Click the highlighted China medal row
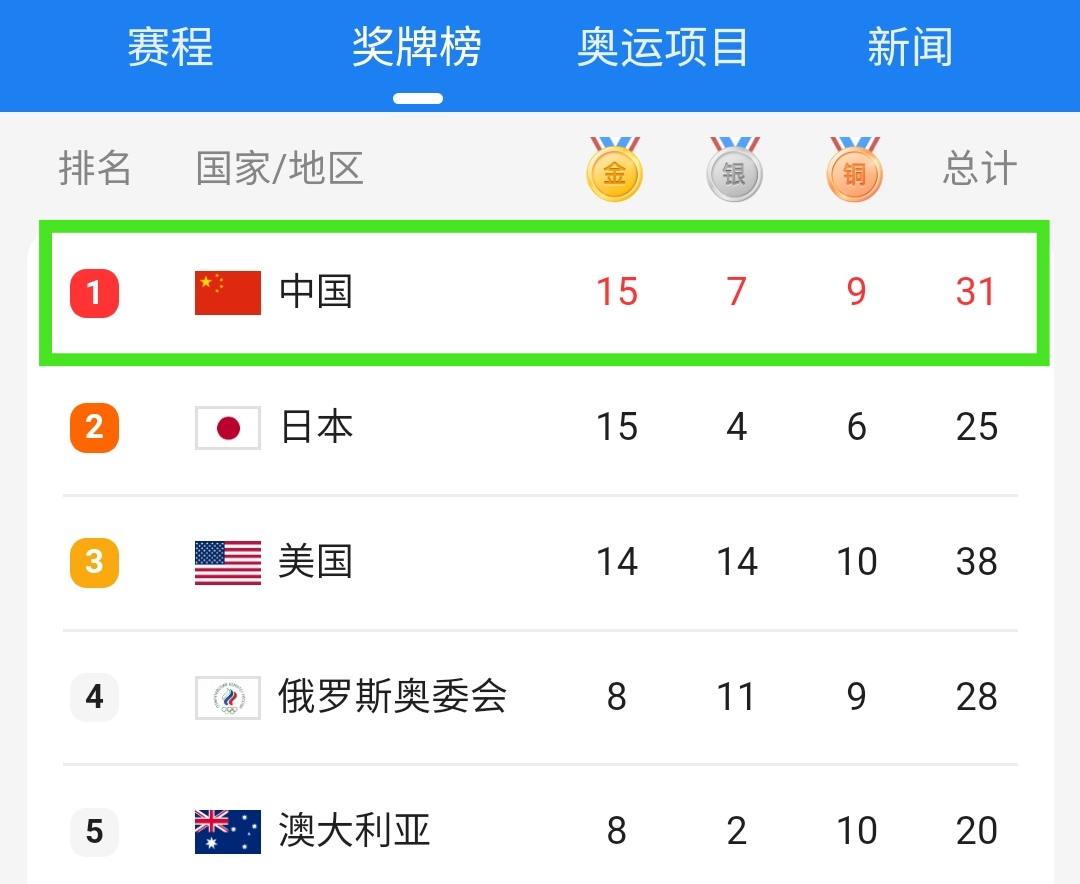The image size is (1080, 884). [x=540, y=291]
